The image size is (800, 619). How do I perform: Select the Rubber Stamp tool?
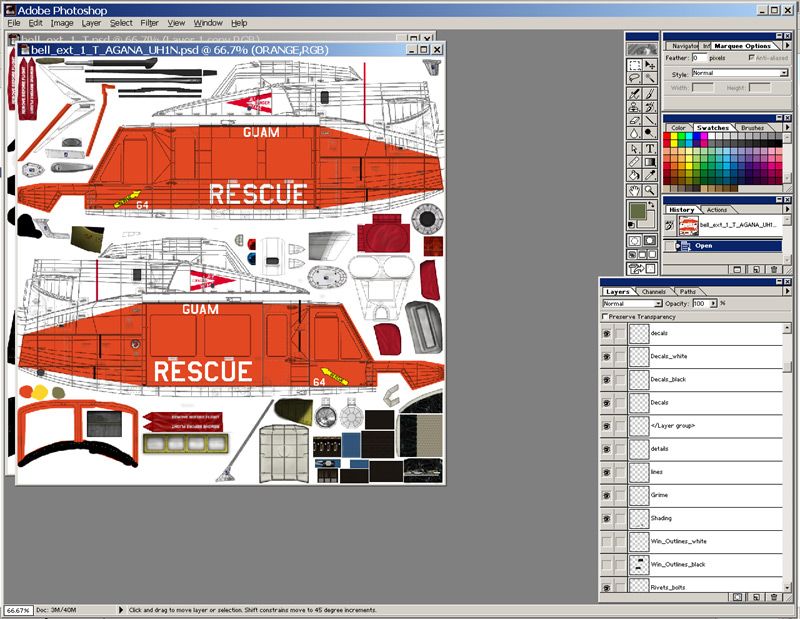tap(634, 107)
